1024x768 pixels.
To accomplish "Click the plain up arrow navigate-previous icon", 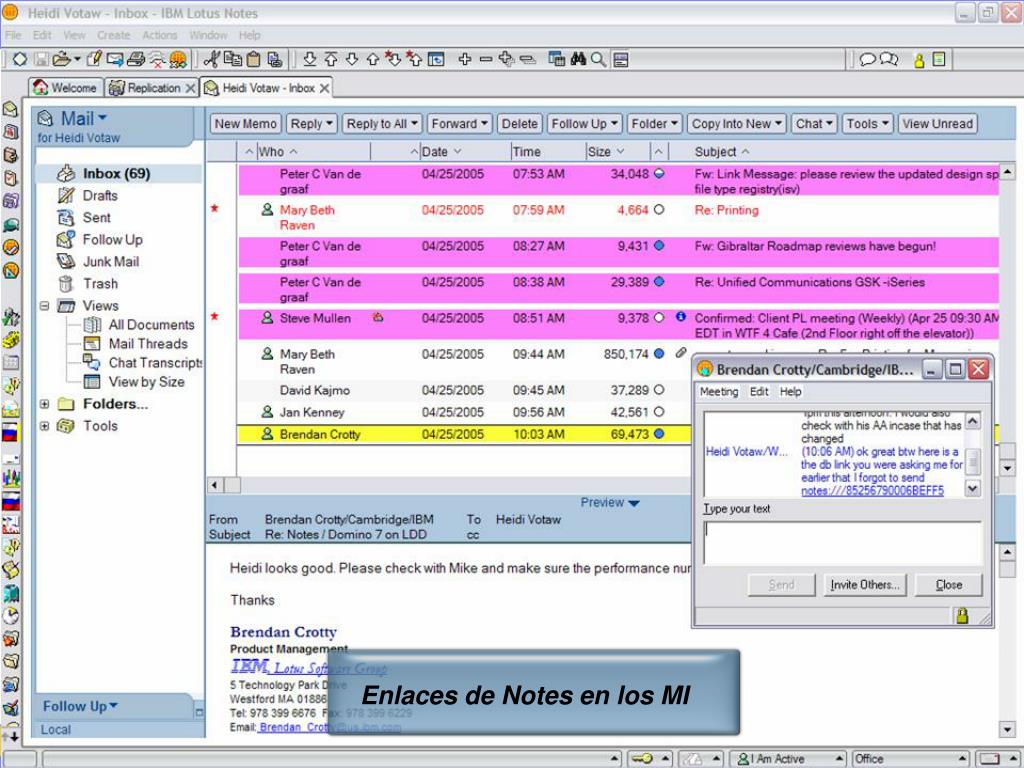I will click(373, 59).
